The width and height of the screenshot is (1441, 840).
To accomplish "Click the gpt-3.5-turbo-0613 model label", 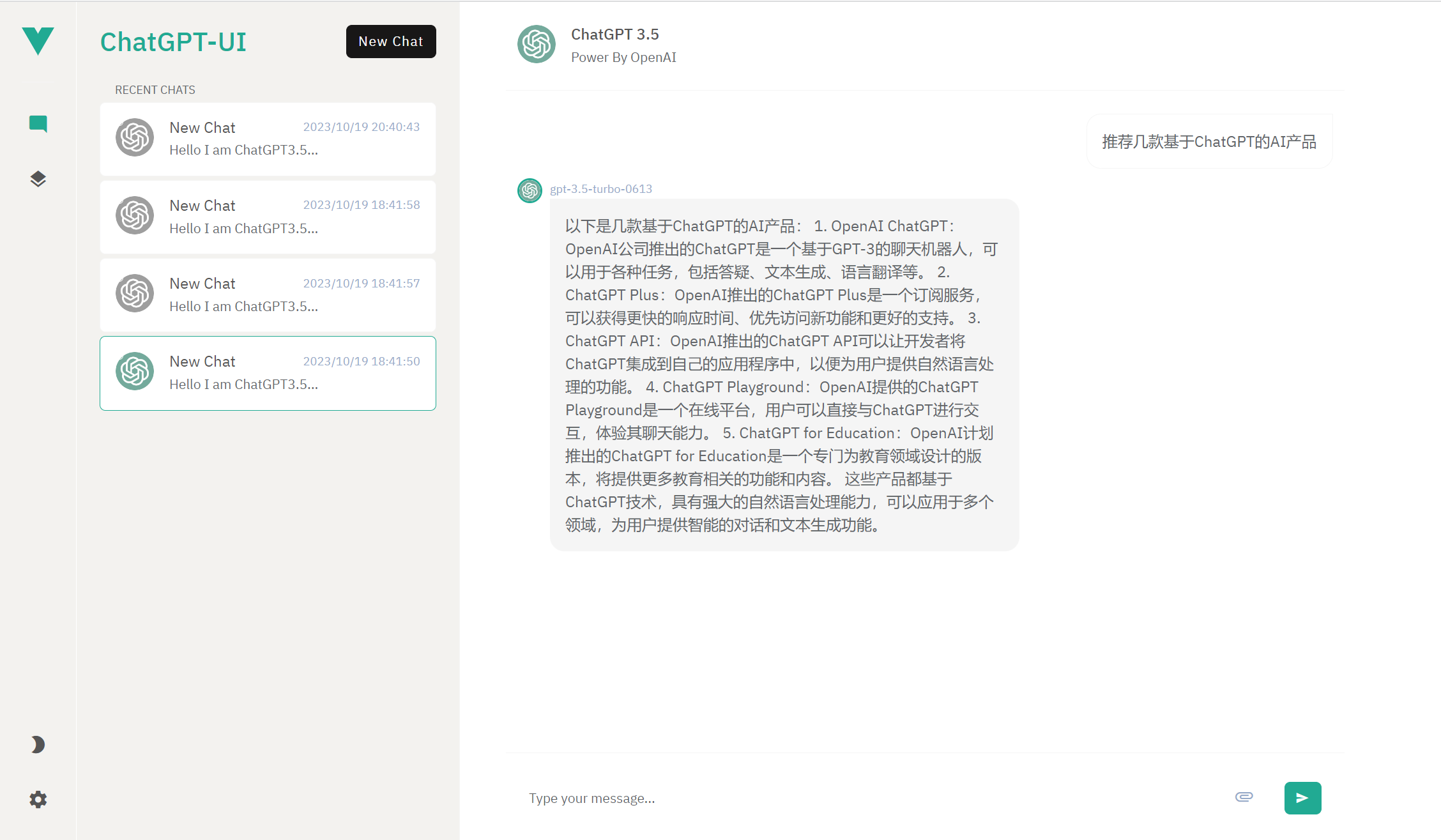I will (600, 189).
